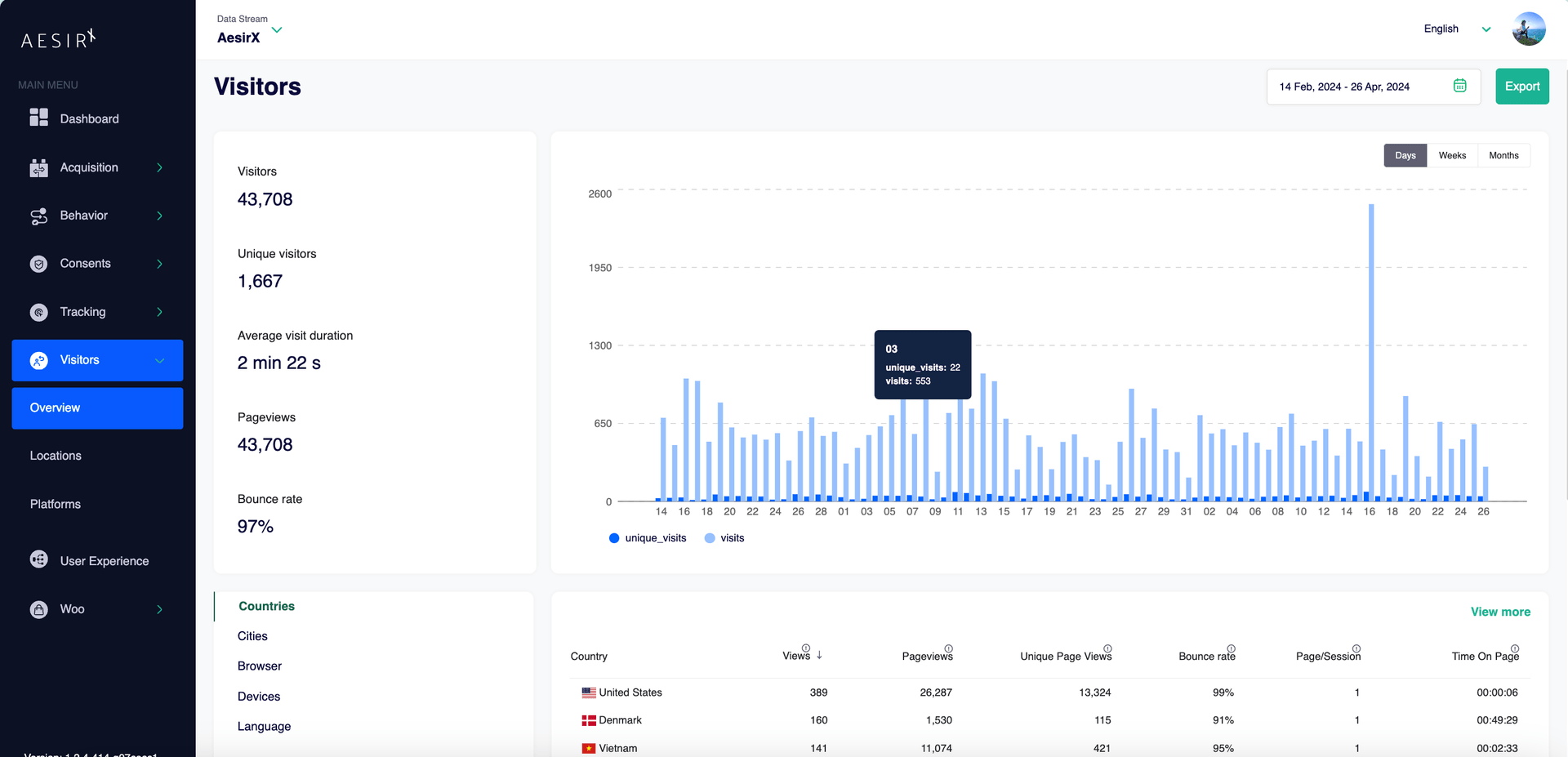Screen dimensions: 1568x757
Task: Select the Dashboard icon in the sidebar
Action: coord(38,118)
